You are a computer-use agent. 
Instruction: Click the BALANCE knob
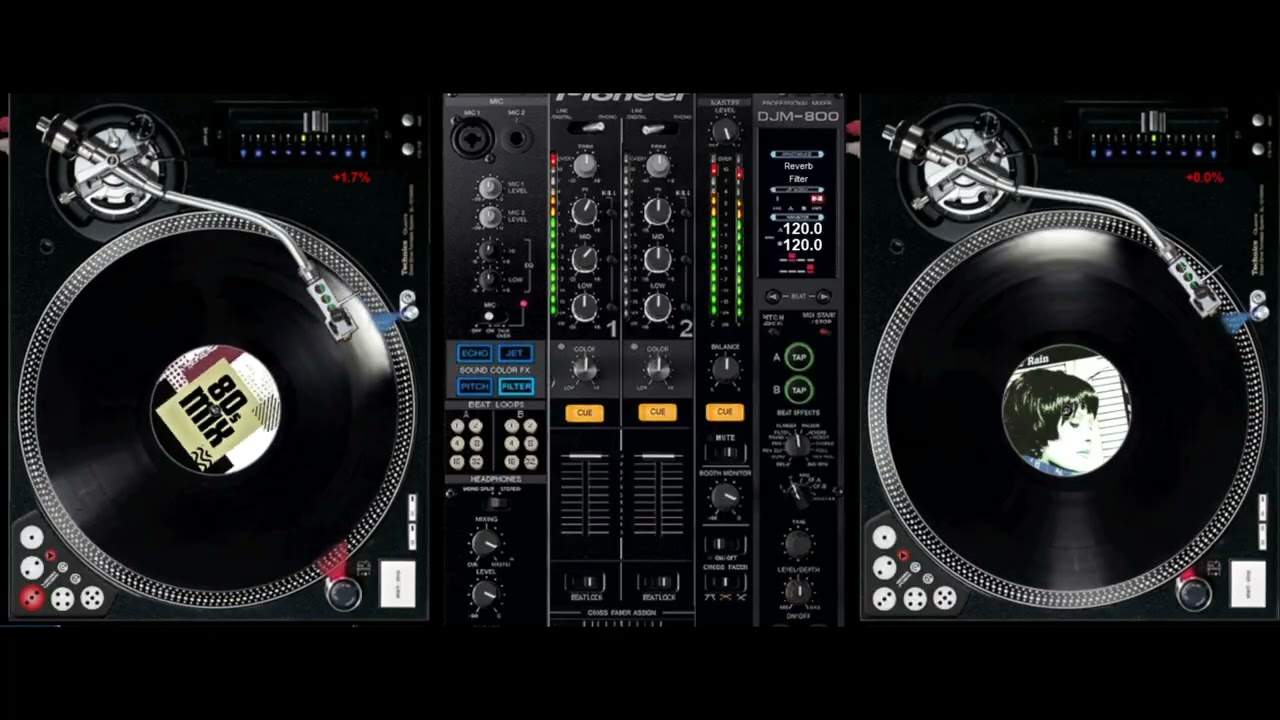pos(725,368)
